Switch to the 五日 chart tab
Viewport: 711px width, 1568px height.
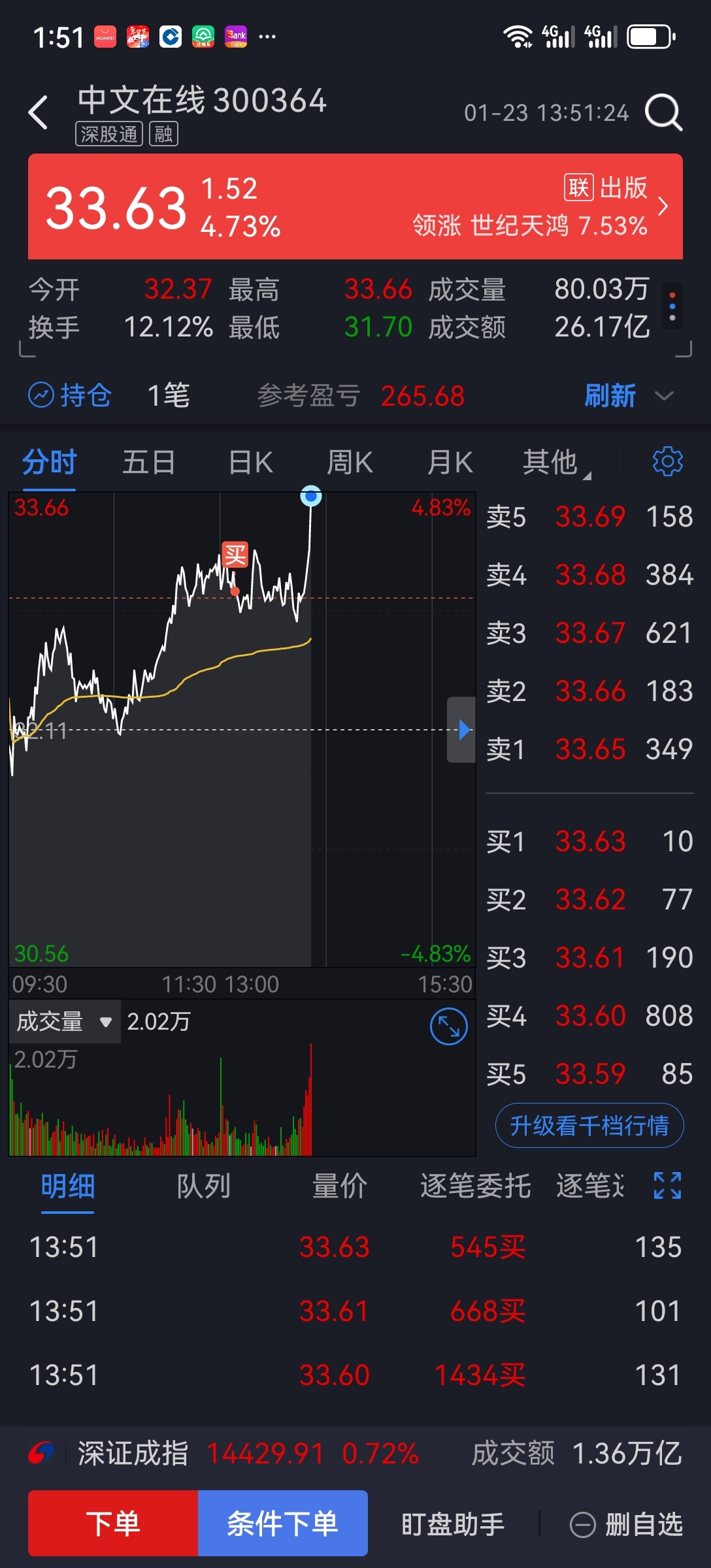[149, 463]
